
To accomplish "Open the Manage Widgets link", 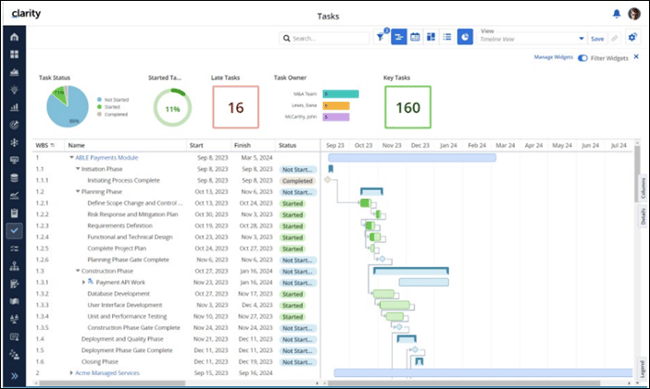I will tap(553, 57).
